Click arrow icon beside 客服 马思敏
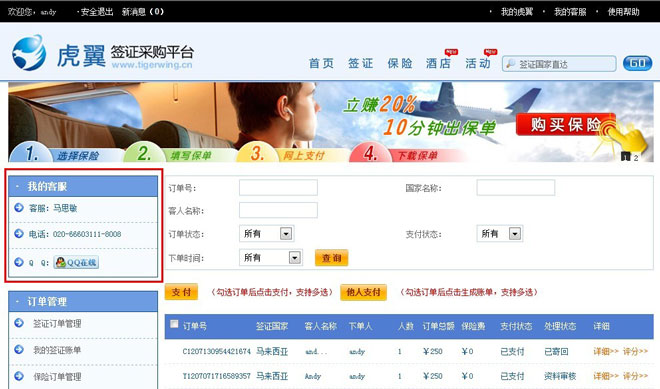 pos(19,208)
